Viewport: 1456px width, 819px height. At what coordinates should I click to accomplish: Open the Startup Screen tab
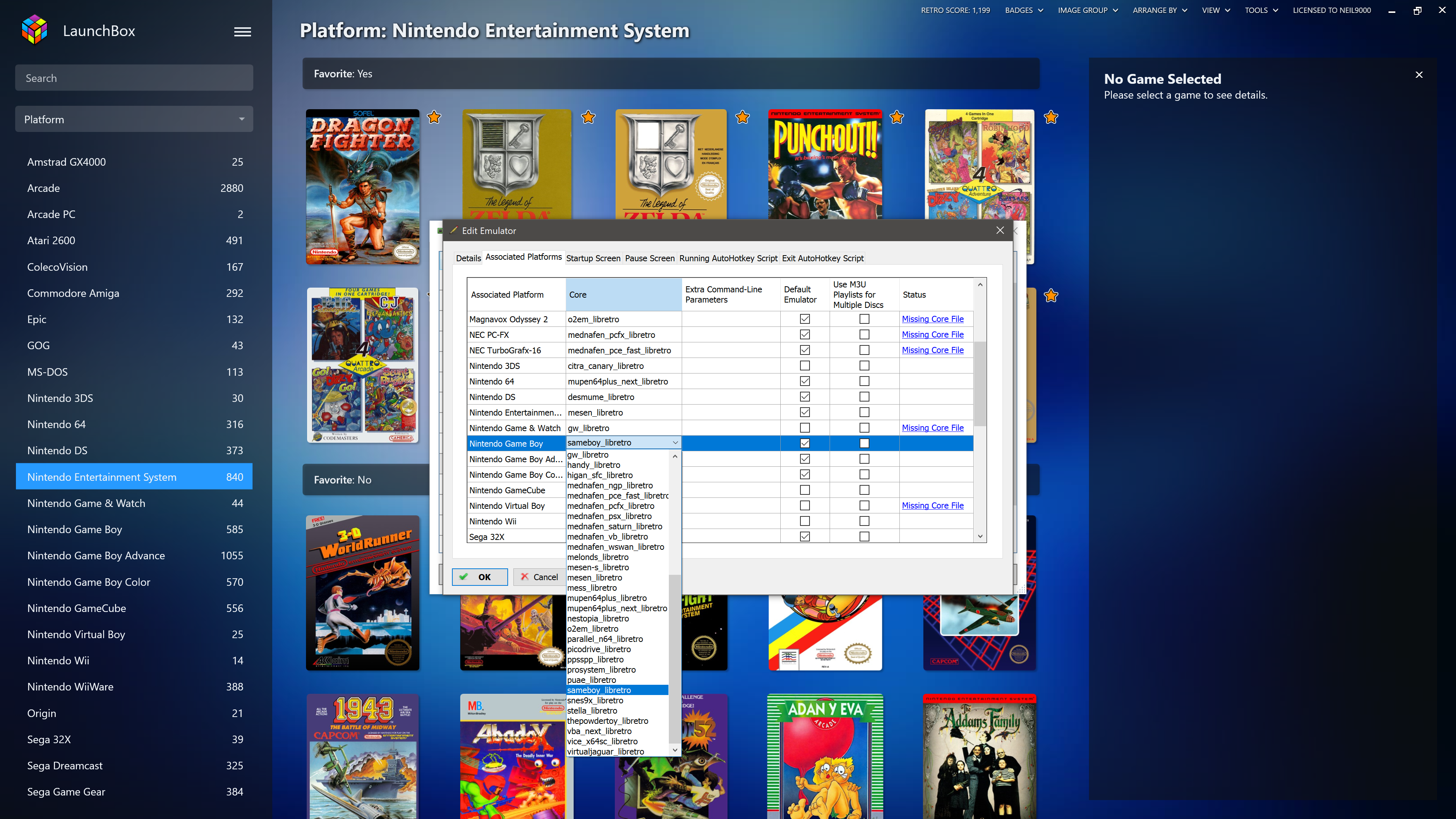593,258
